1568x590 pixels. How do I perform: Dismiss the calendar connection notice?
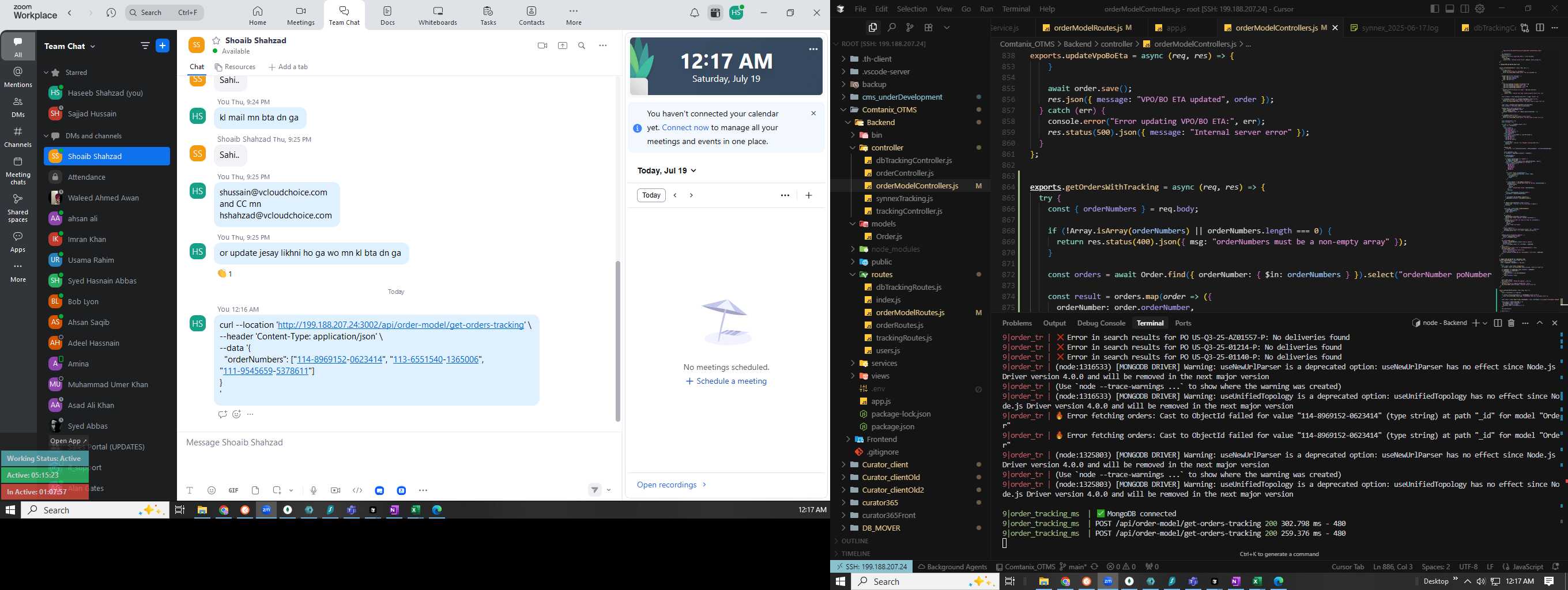813,113
